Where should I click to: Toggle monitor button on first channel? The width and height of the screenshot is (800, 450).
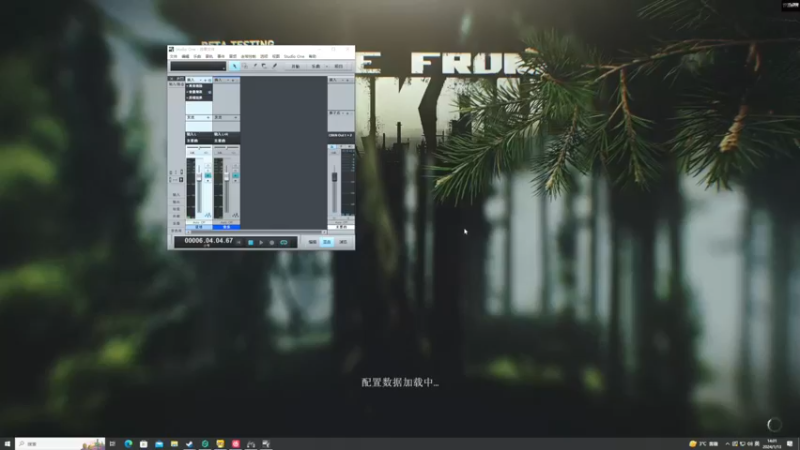pos(208,176)
